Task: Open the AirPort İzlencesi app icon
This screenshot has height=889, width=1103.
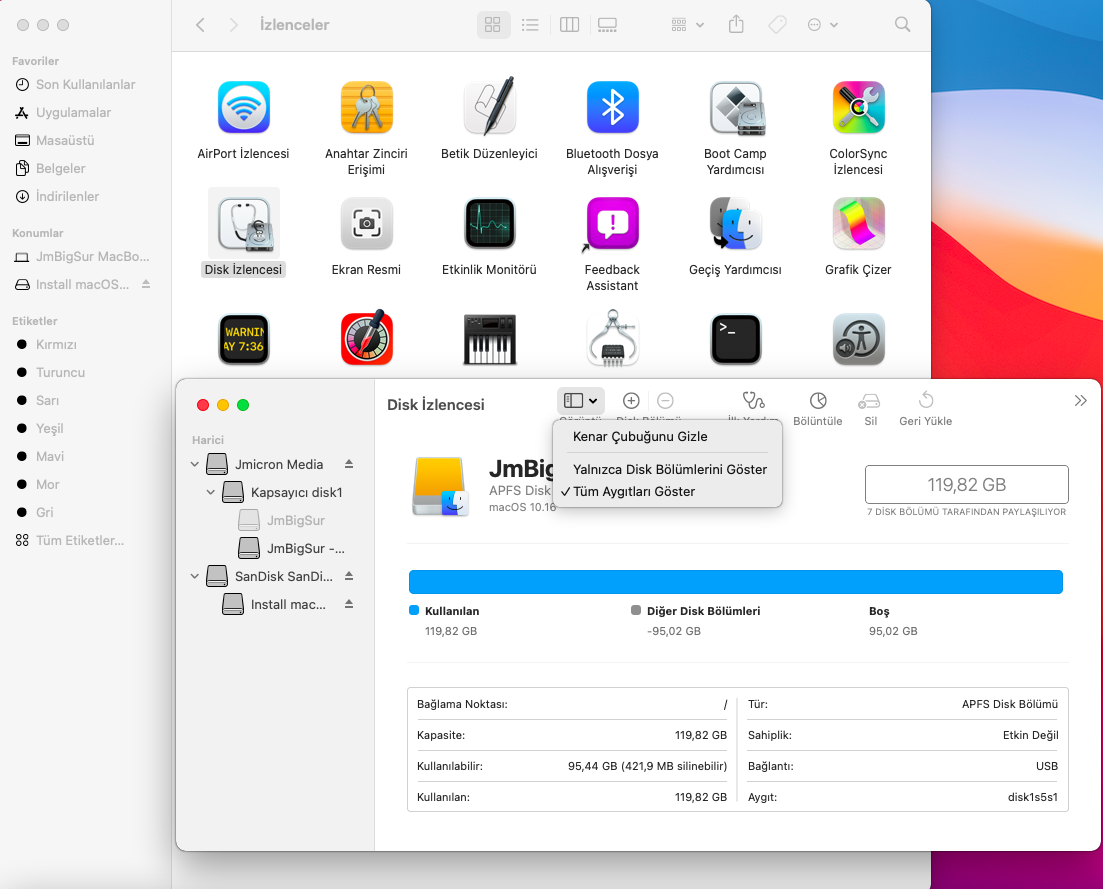Action: [x=243, y=108]
